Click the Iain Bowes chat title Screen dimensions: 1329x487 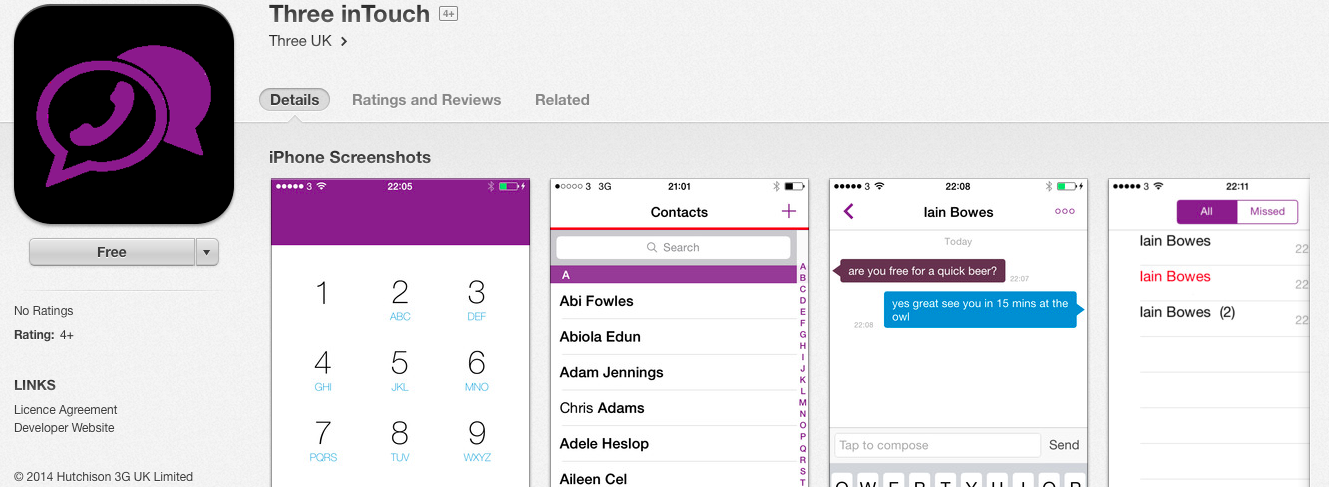click(958, 212)
